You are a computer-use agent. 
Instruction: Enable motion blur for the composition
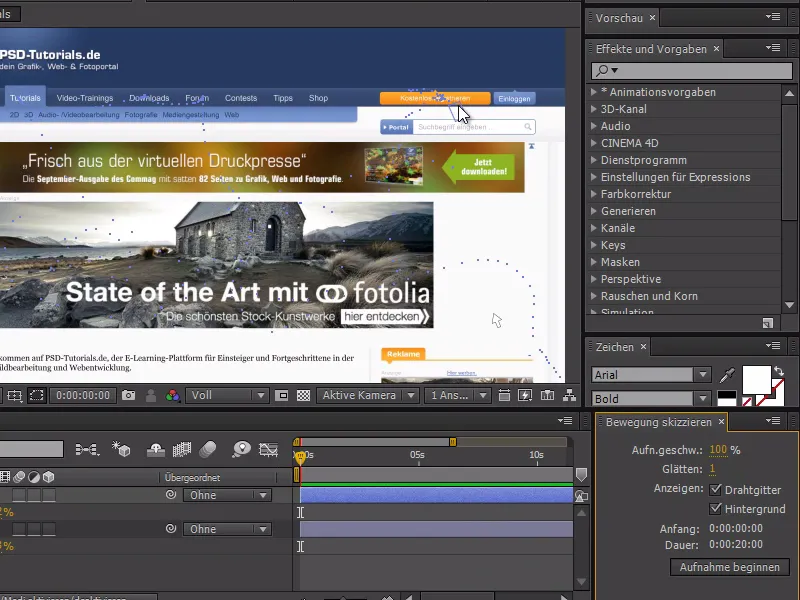(x=208, y=449)
